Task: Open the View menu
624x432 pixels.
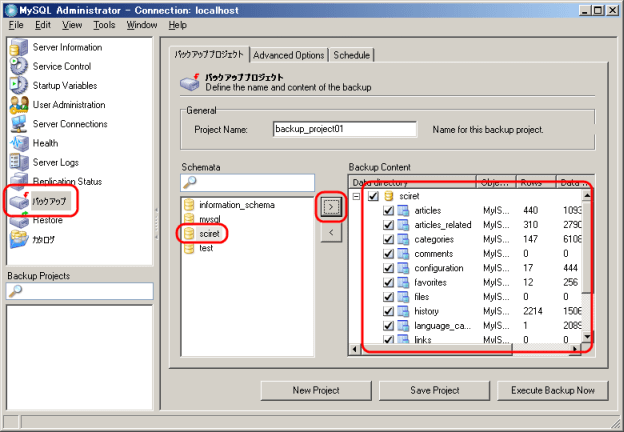Action: tap(72, 25)
